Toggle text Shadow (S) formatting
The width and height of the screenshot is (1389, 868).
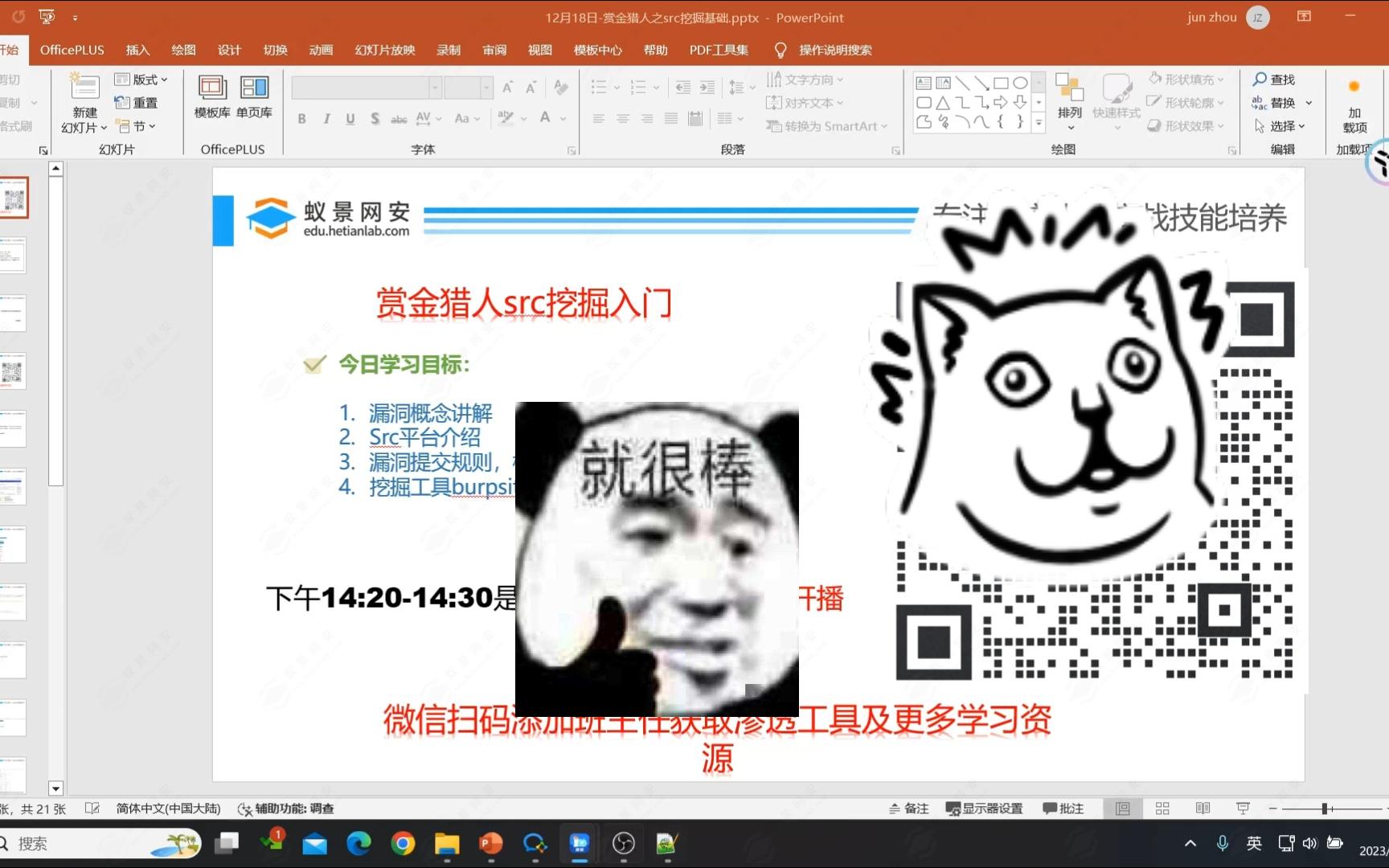click(x=375, y=119)
